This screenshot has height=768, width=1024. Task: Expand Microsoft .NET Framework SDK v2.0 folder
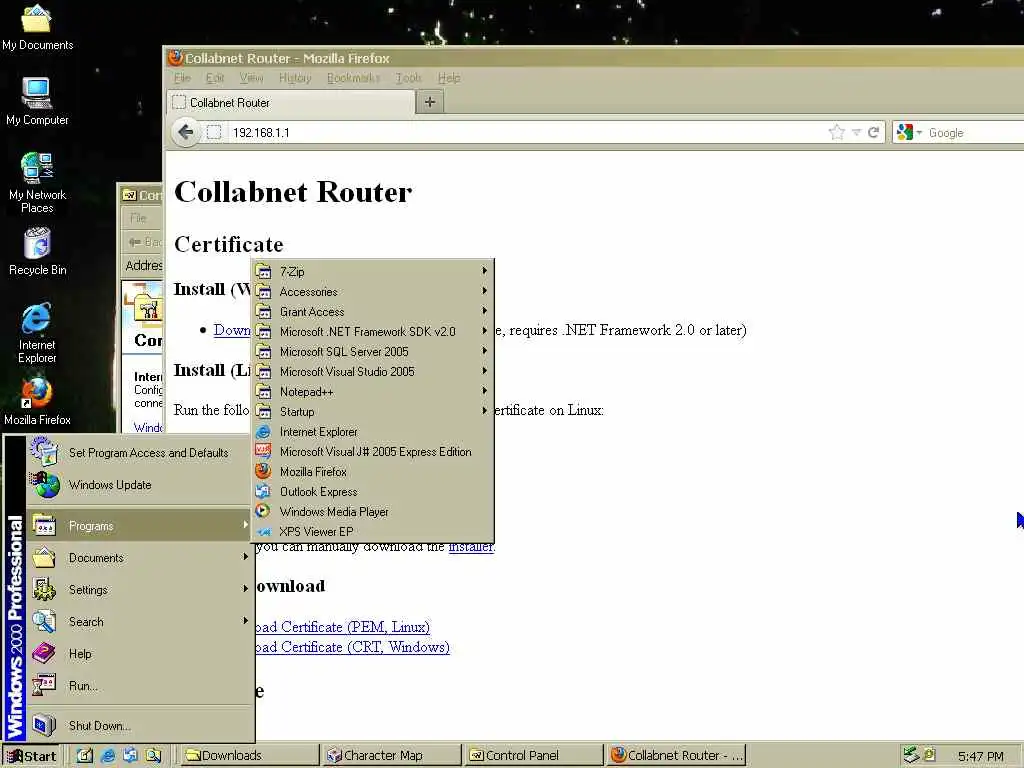tap(373, 332)
